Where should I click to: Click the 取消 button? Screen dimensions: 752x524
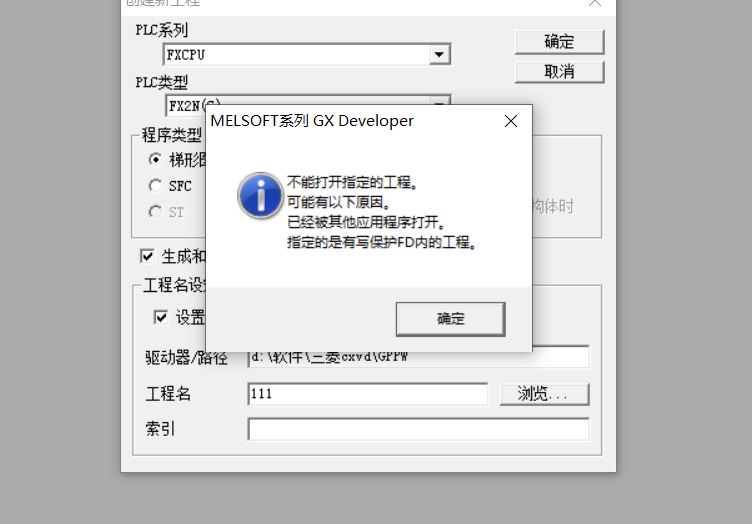[x=559, y=72]
